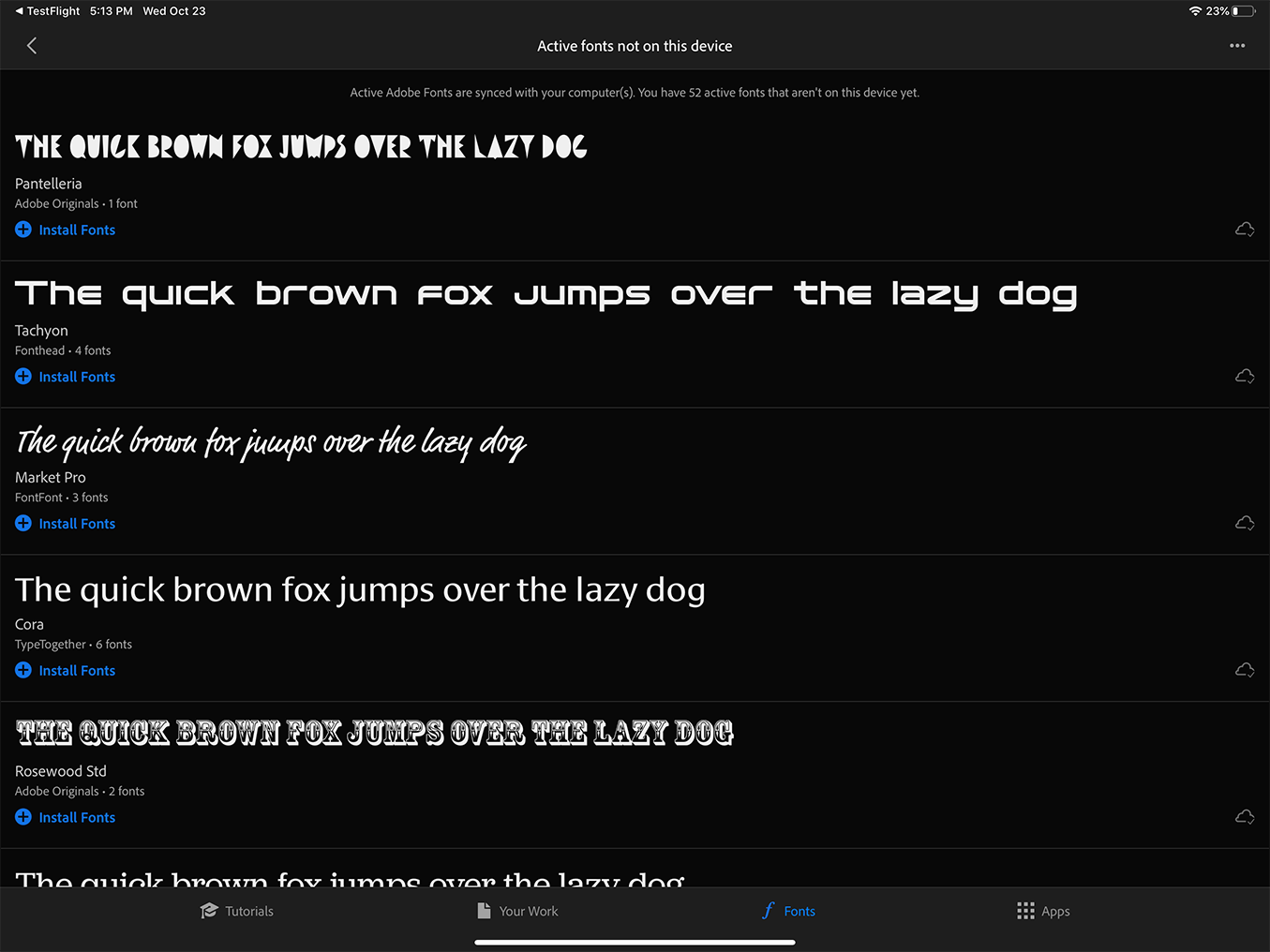Select the Rosewood Std sample preview
The height and width of the screenshot is (952, 1270).
click(375, 733)
